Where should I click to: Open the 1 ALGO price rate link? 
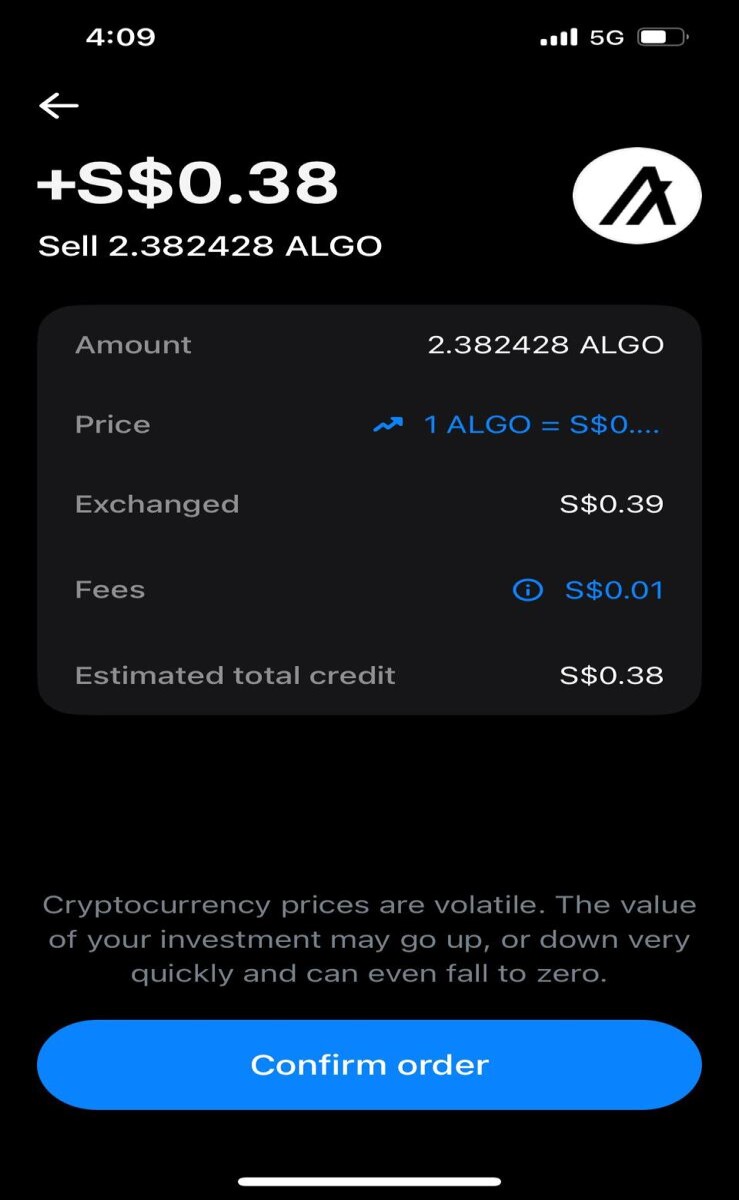543,425
